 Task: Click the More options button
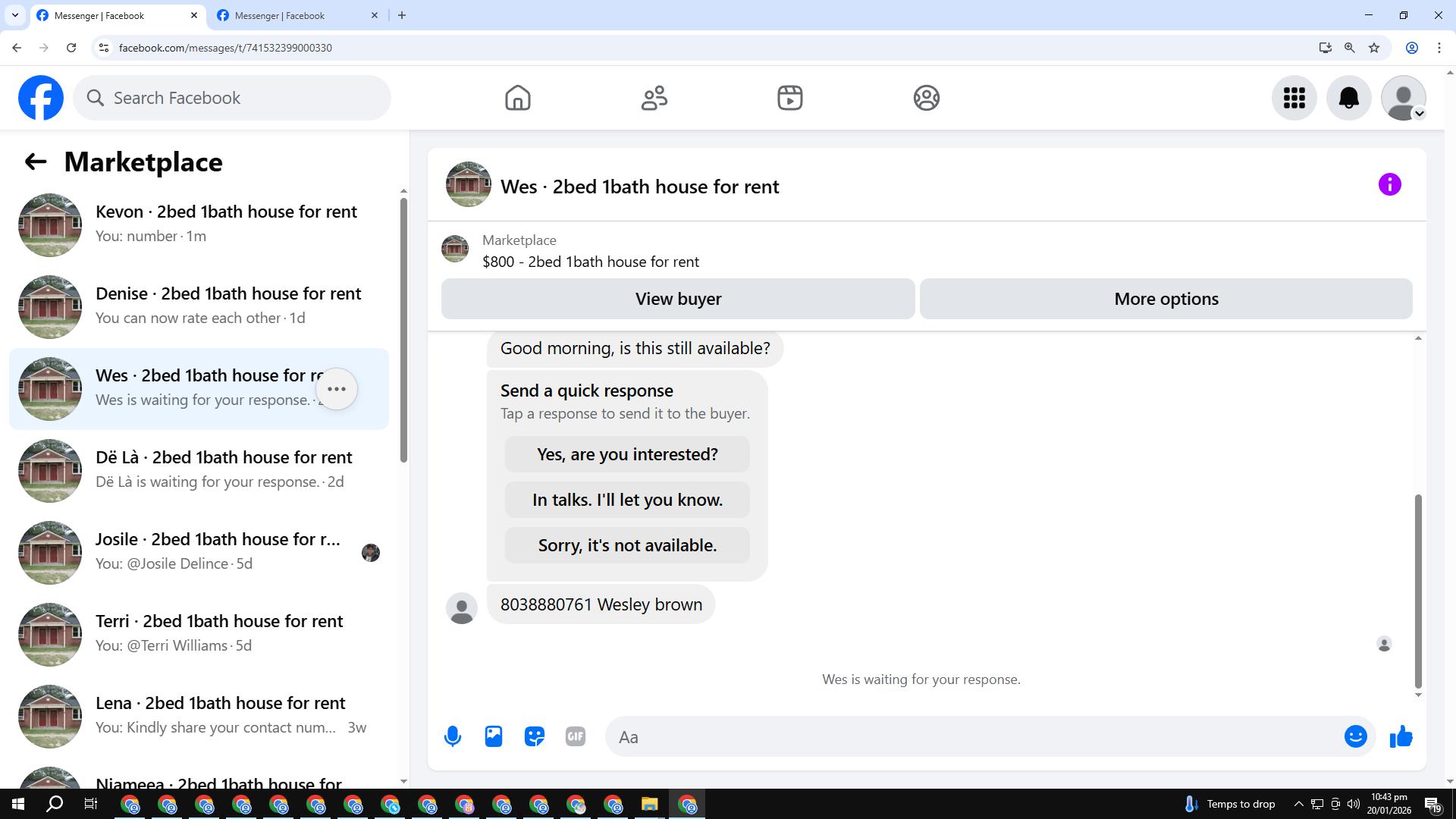click(1166, 299)
